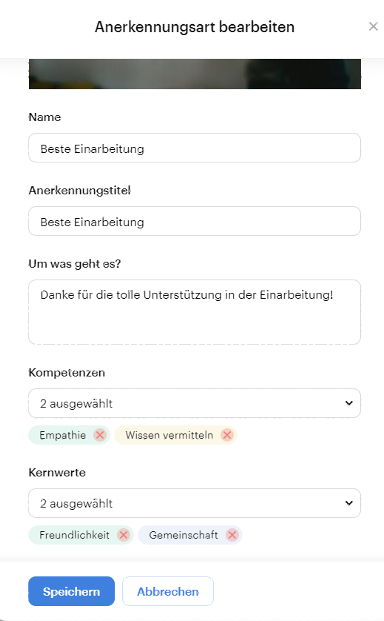Expand the Kernwerte dropdown chevron
Viewport: 384px width, 621px height.
click(349, 503)
